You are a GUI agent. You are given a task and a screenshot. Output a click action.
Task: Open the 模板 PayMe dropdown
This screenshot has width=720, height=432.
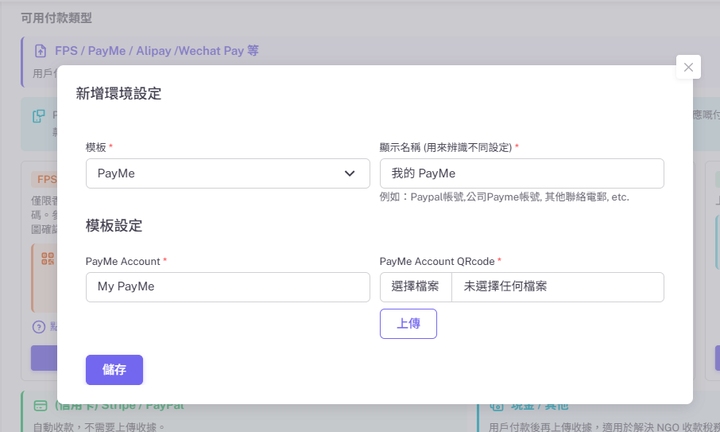tap(228, 174)
